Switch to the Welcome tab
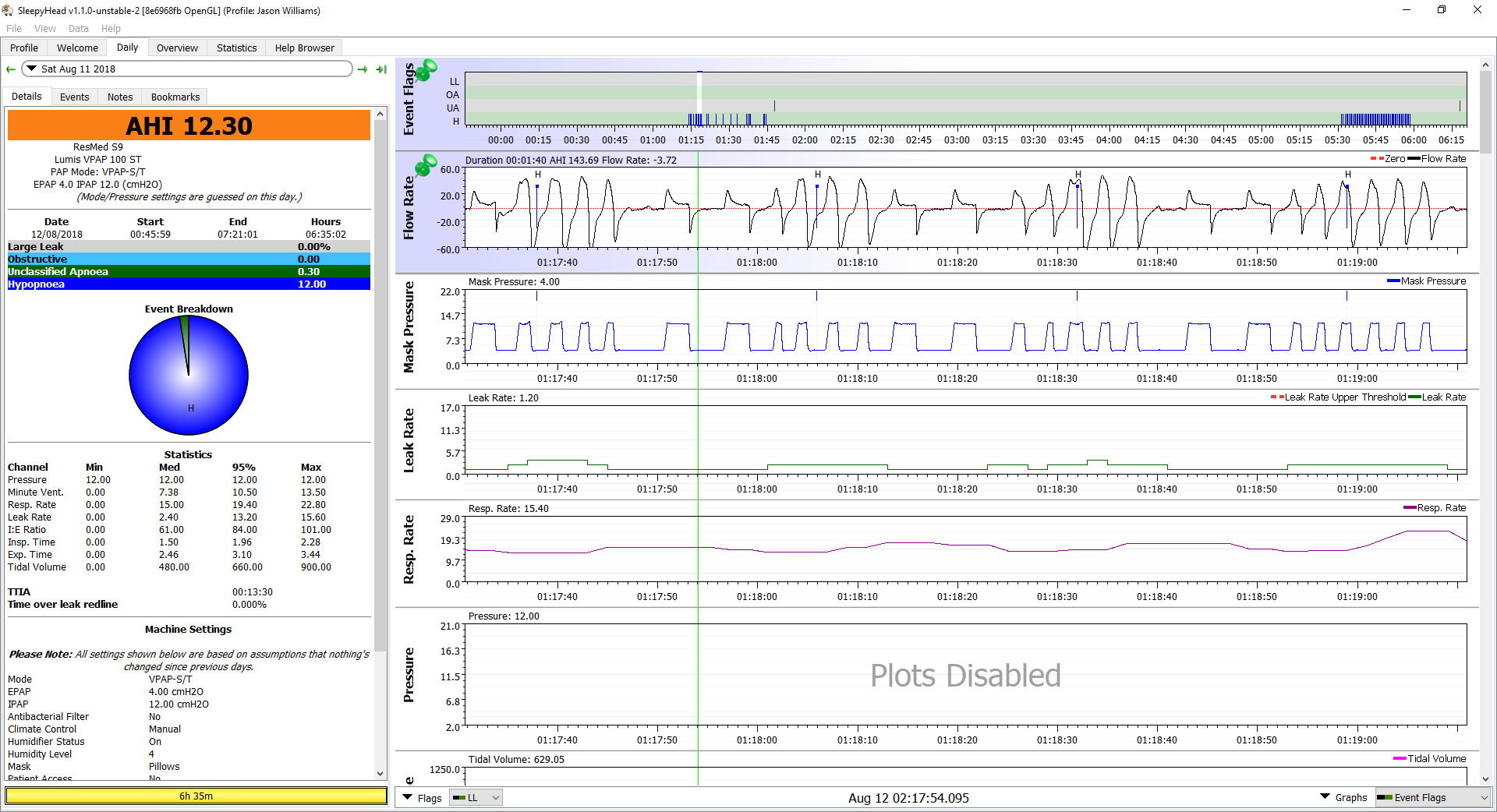 pyautogui.click(x=77, y=48)
